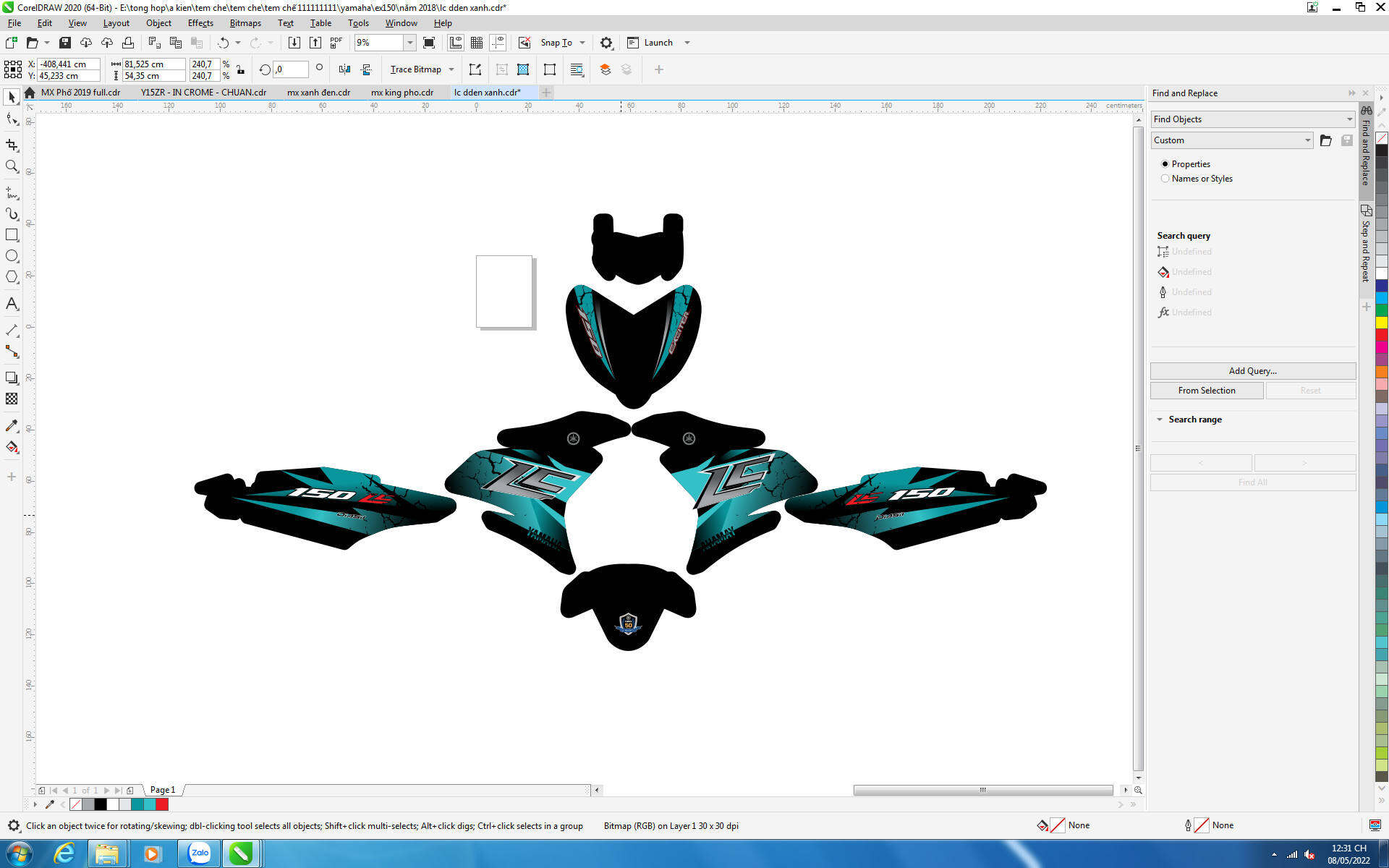Collapse the Search range section

(x=1160, y=420)
